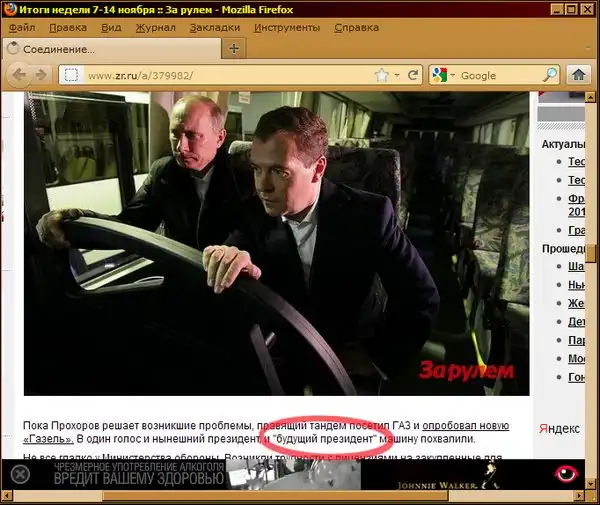Click the site identity icon in the address bar
This screenshot has width=600, height=505.
(x=70, y=75)
